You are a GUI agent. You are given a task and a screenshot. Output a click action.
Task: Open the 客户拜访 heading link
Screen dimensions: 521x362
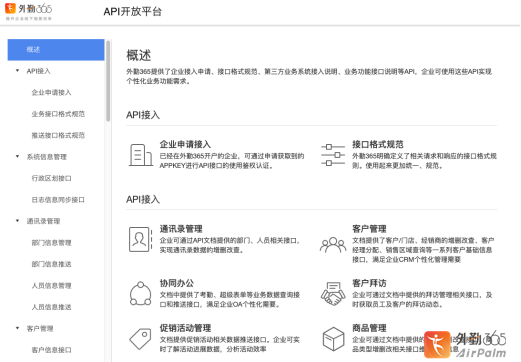(369, 283)
